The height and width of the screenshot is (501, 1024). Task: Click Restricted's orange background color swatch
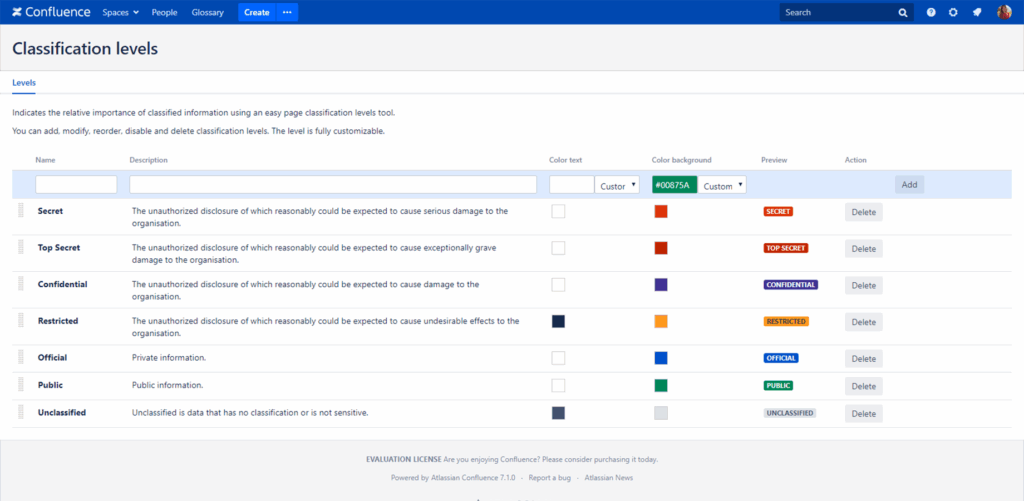pos(661,321)
